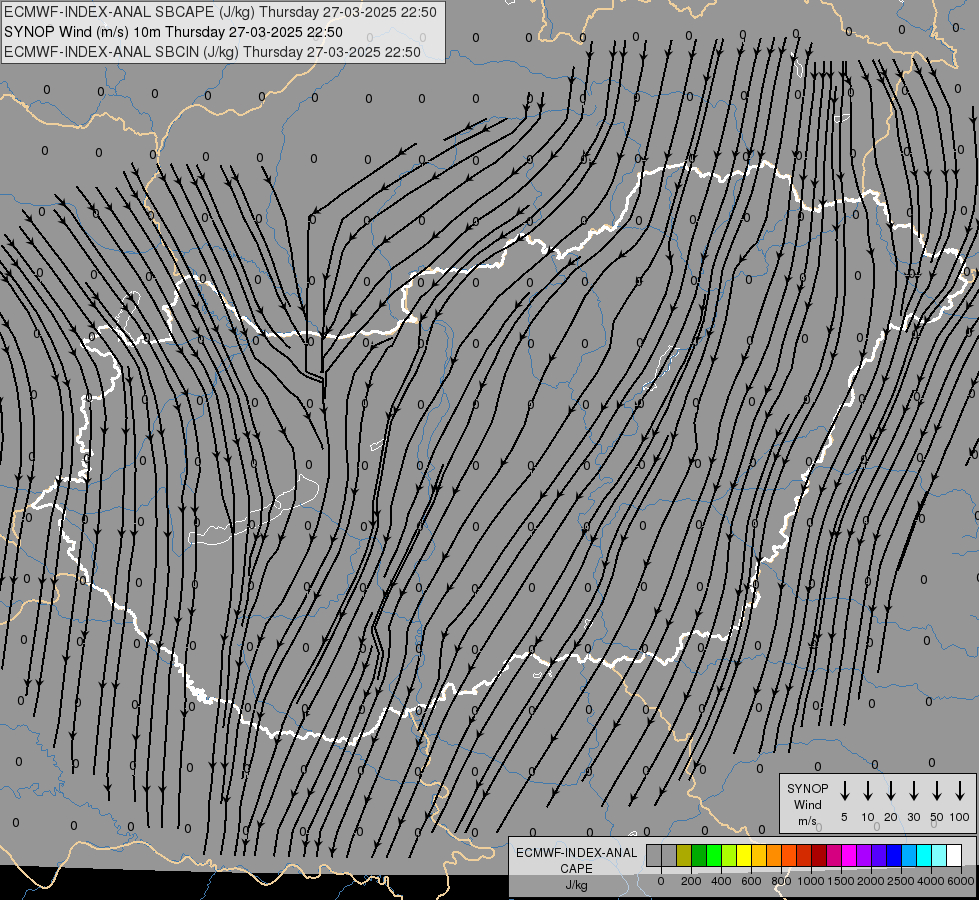Pick the sky blue CAPE legend swatch

pos(908,856)
